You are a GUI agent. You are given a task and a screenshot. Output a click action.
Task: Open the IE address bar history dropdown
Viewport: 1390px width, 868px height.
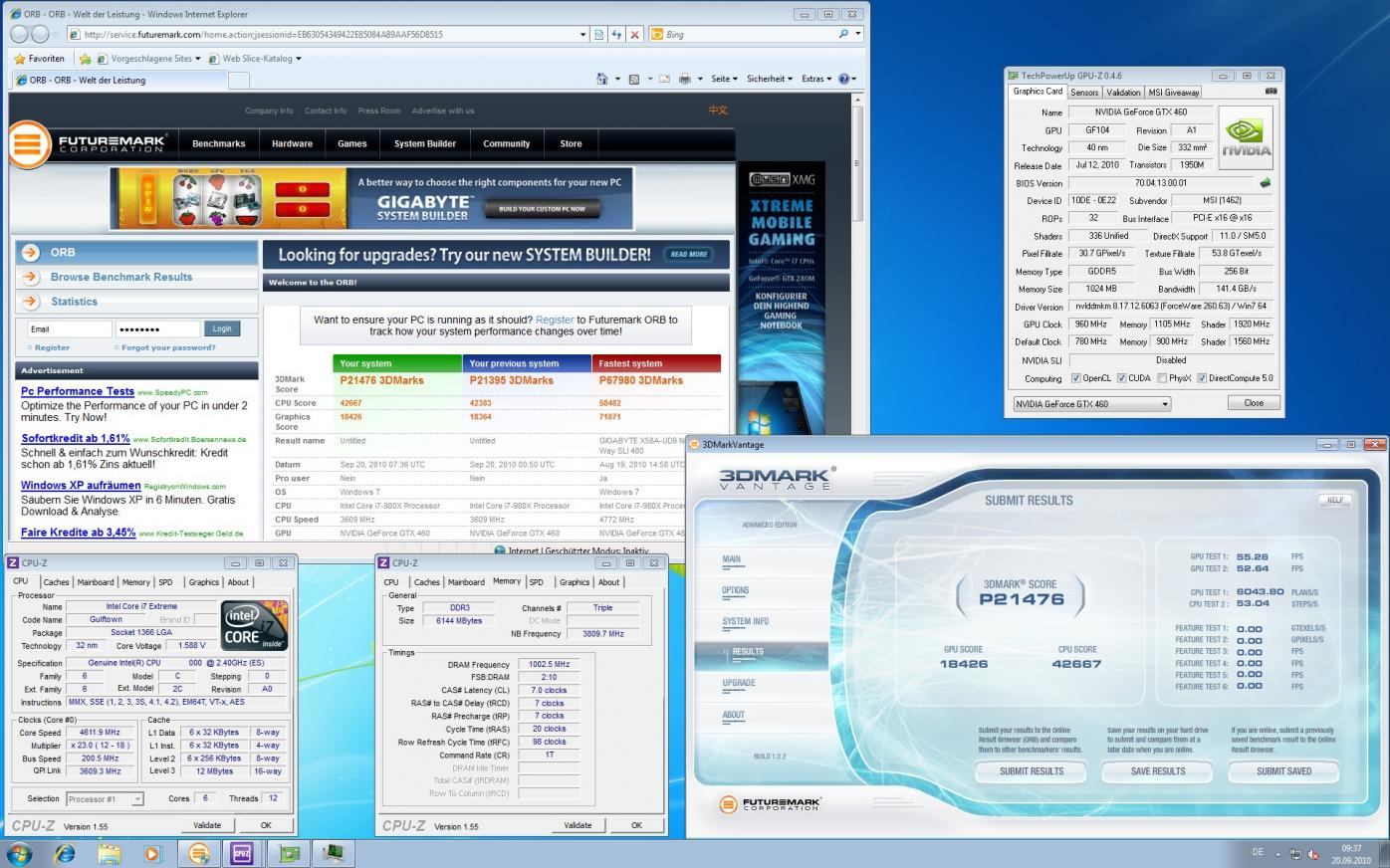pos(582,34)
